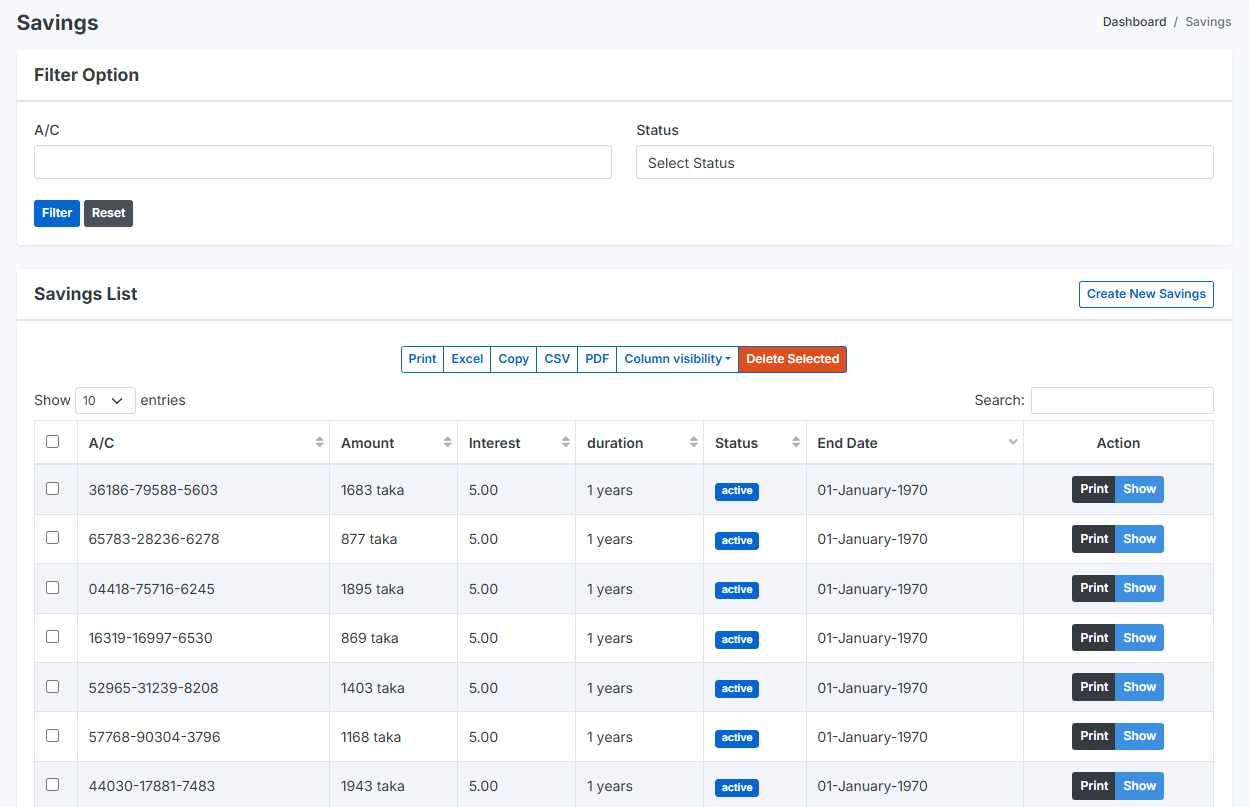Screen dimensions: 1249x807
Task: Click the amount 877 taka
Action: tap(369, 539)
